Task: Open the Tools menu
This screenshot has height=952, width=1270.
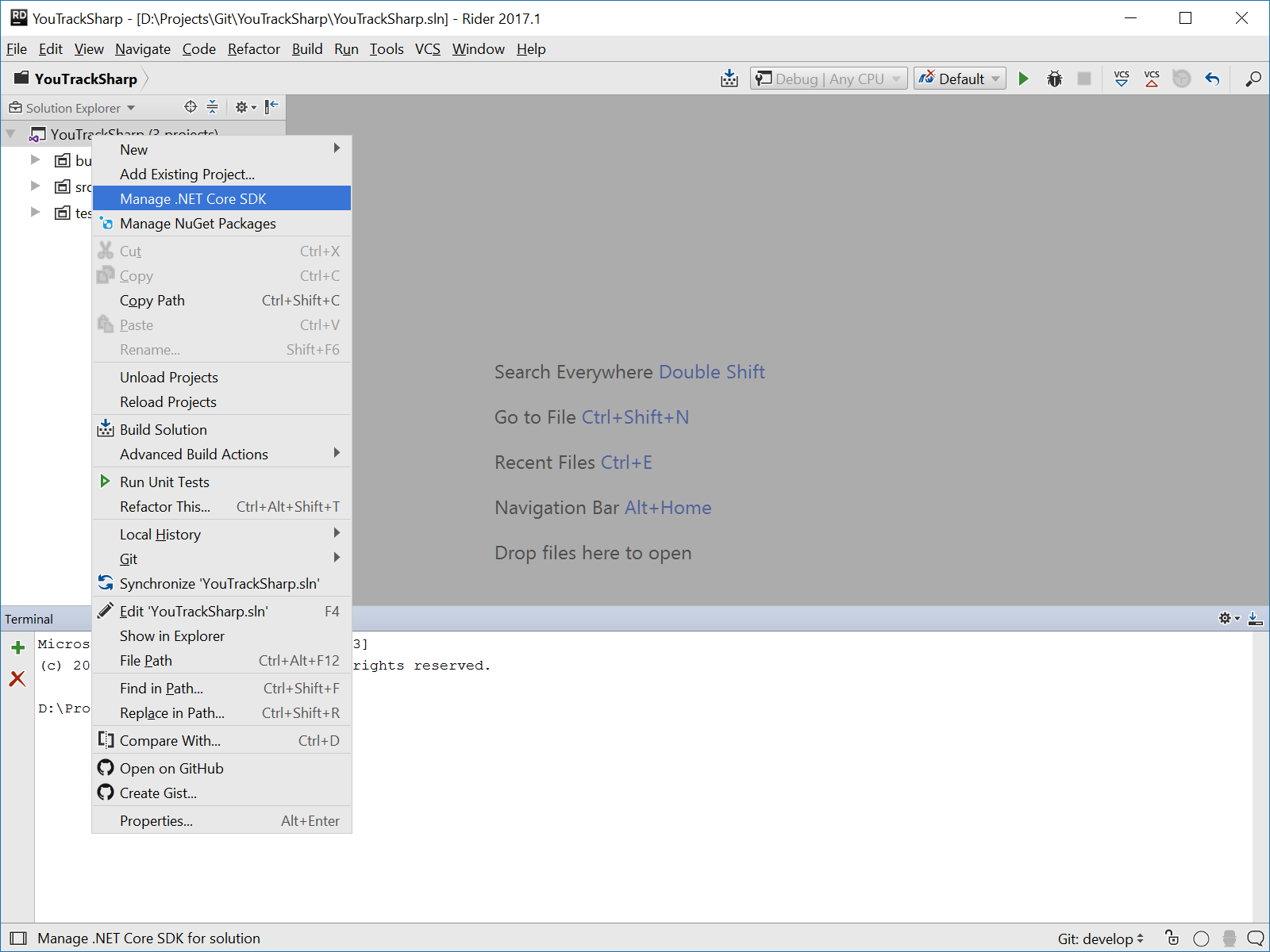Action: pyautogui.click(x=387, y=49)
